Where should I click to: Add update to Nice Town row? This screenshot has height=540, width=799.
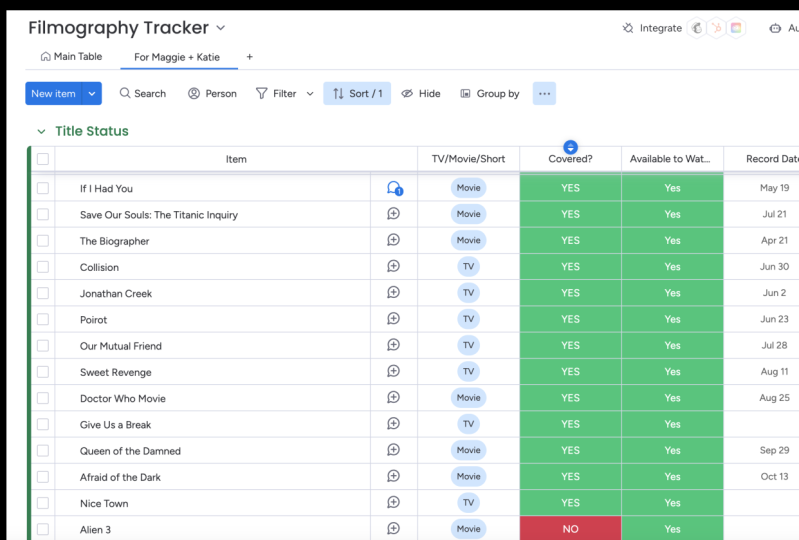[x=393, y=502]
